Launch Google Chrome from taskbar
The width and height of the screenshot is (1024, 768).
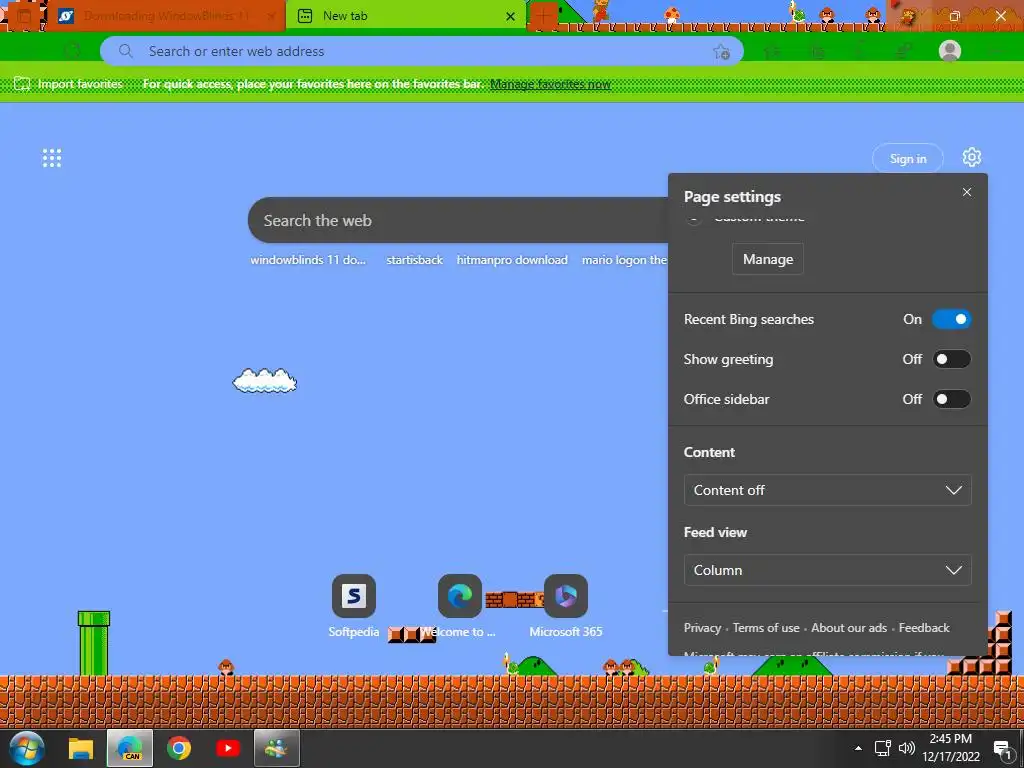pyautogui.click(x=178, y=748)
